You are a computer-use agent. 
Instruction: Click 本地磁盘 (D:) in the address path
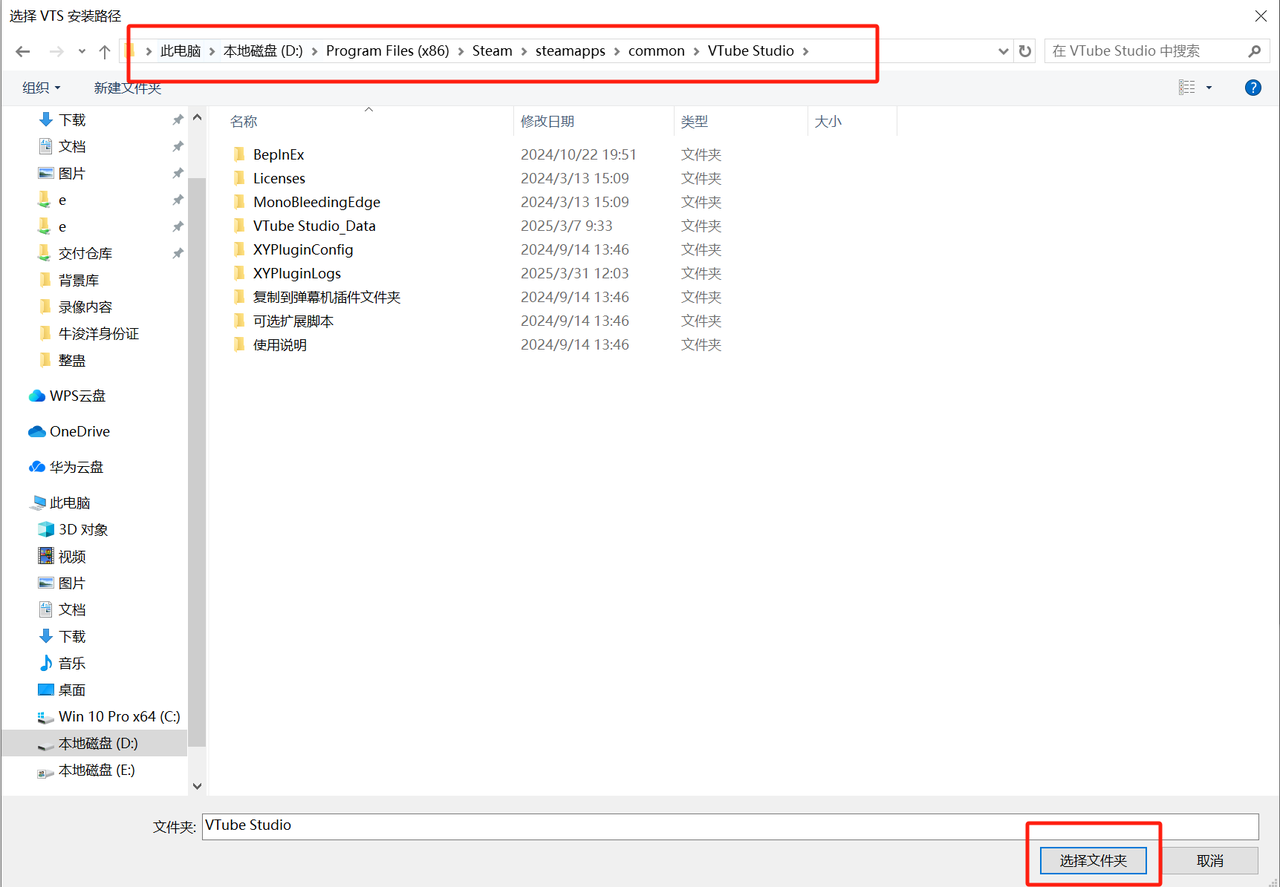point(263,51)
